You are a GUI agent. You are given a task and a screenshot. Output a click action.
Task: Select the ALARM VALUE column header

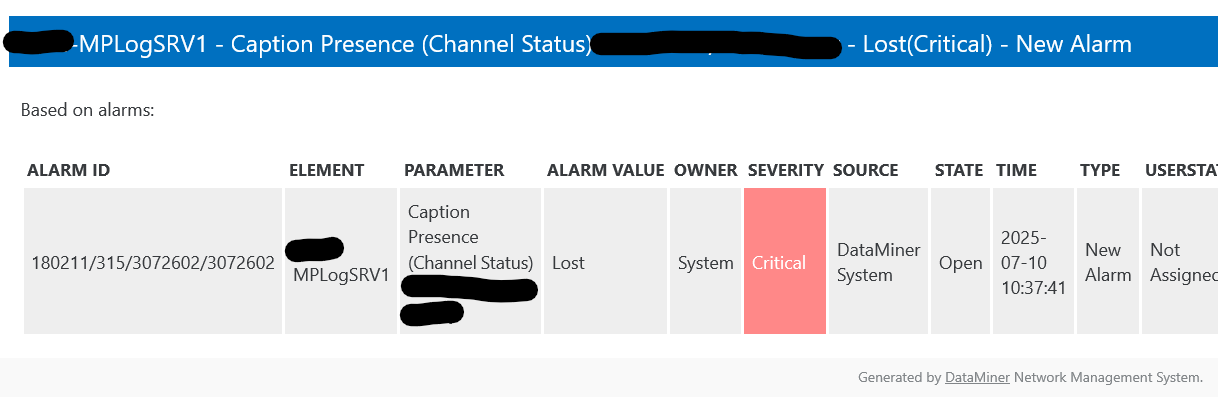(x=606, y=170)
